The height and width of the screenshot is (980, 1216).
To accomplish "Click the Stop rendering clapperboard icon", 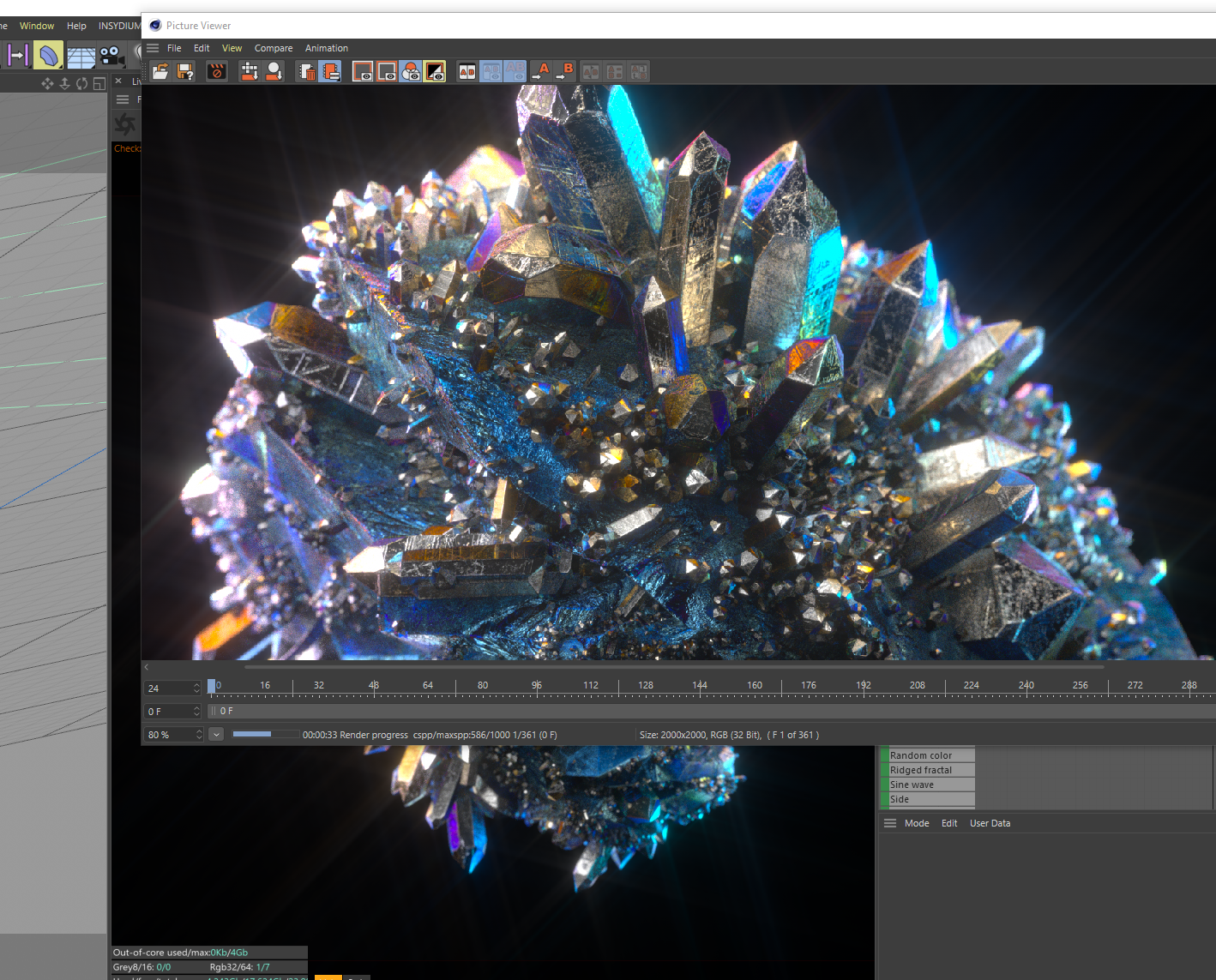I will pos(217,72).
